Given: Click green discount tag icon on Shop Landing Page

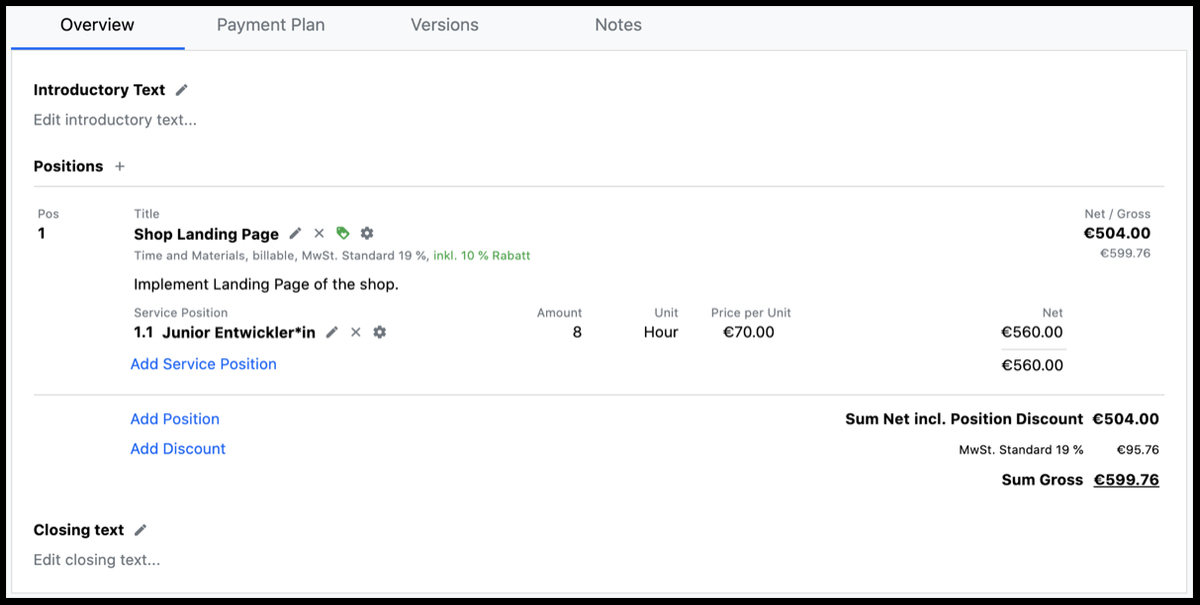Looking at the screenshot, I should (343, 233).
